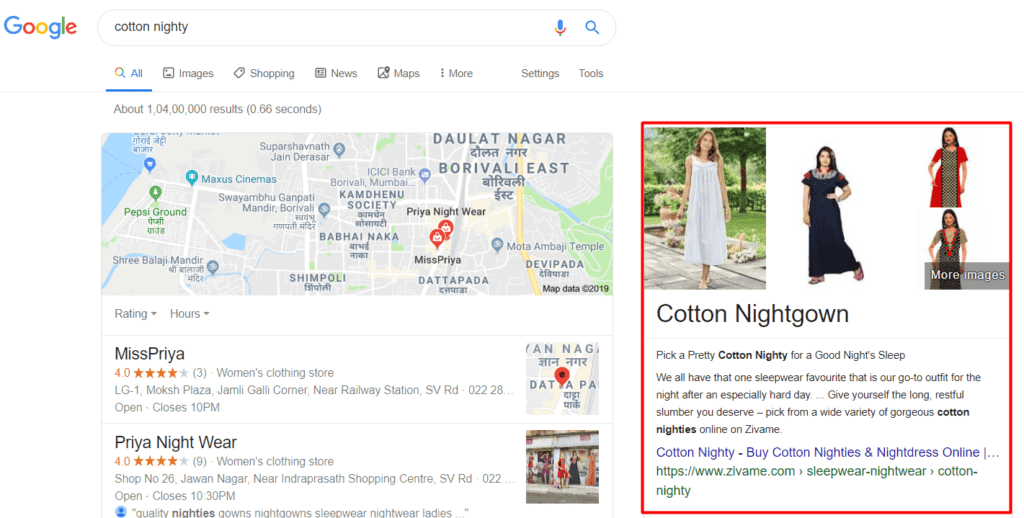Open the Rating filter dropdown
This screenshot has width=1024, height=518.
point(136,314)
